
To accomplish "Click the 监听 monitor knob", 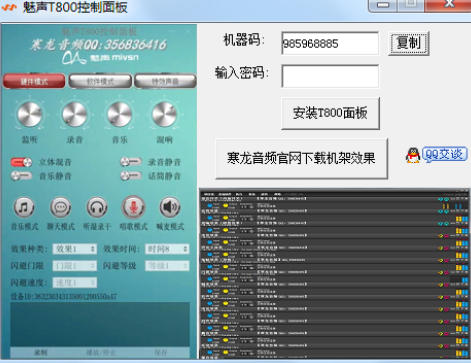I will tap(29, 114).
